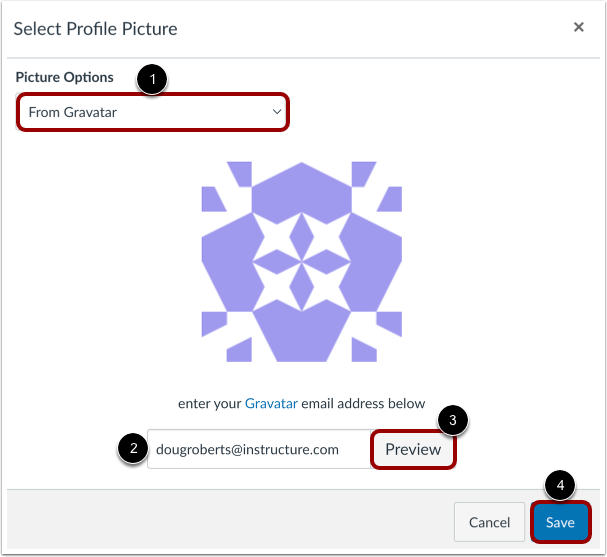Click the white star at identicon center
The image size is (607, 557).
pos(302,261)
